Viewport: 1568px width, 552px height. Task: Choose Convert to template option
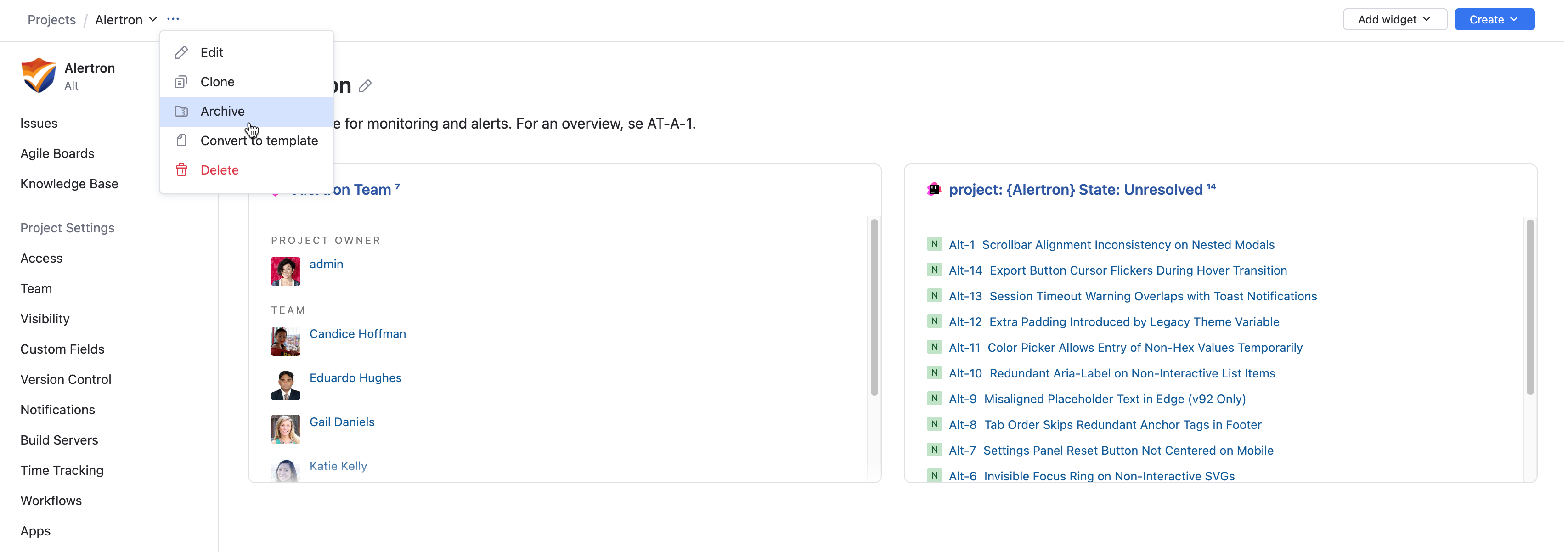[x=259, y=140]
